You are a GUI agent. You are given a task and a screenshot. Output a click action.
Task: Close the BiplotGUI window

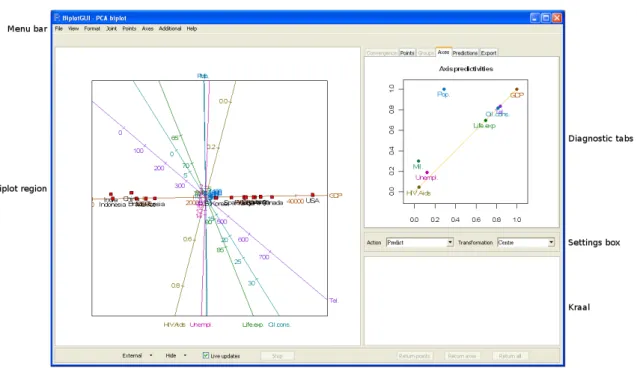(557, 18)
